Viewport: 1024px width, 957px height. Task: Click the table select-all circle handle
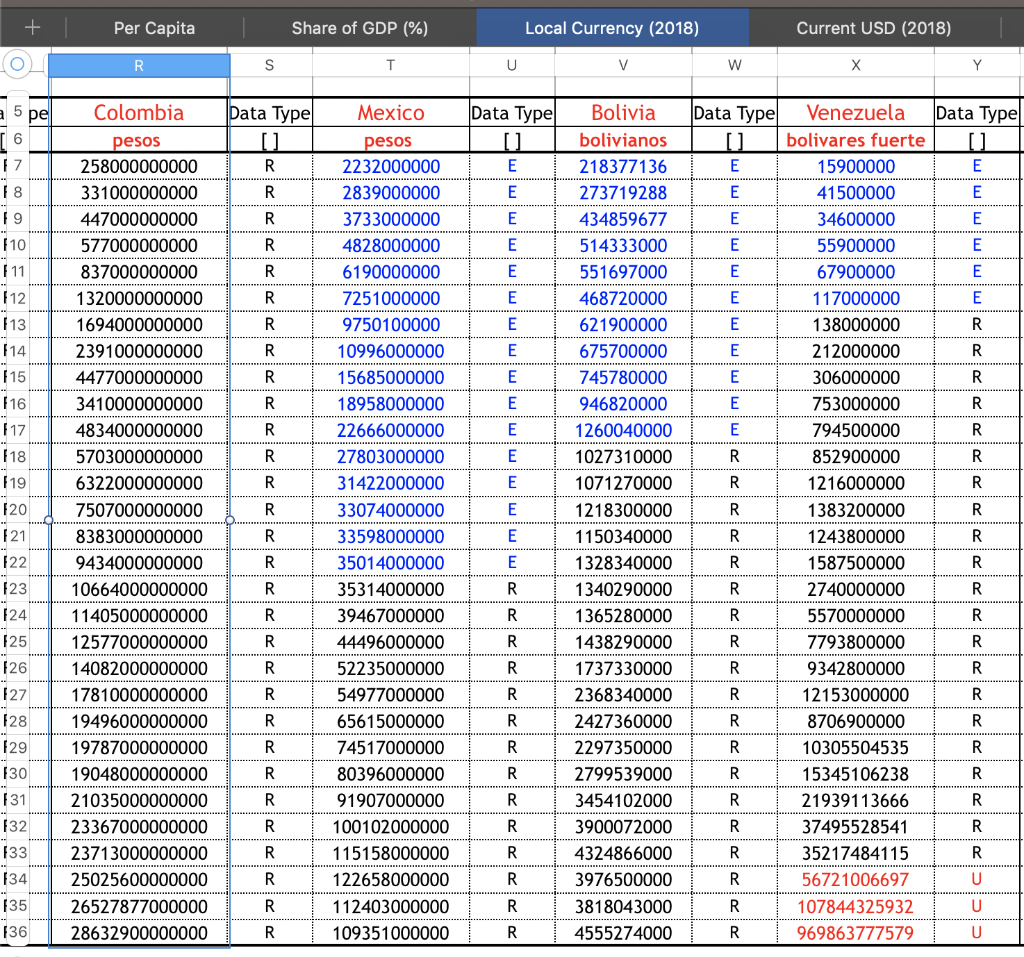click(18, 64)
